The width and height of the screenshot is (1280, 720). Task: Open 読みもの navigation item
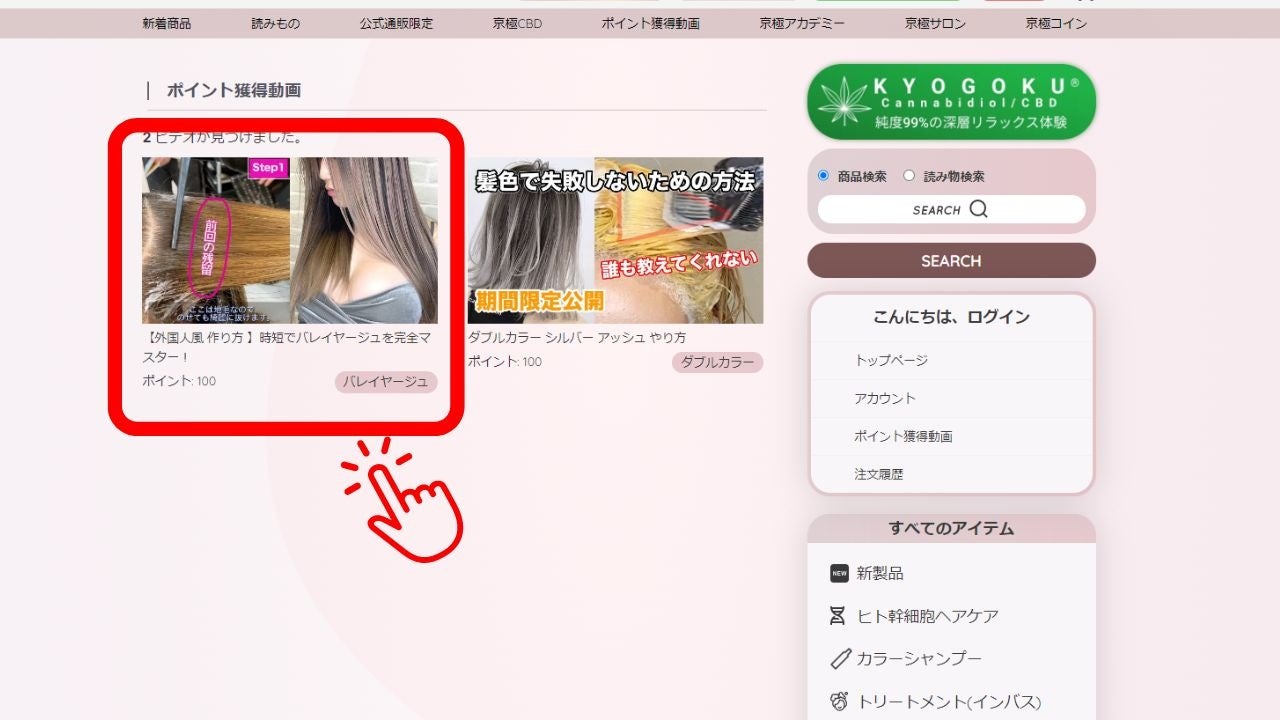(275, 23)
